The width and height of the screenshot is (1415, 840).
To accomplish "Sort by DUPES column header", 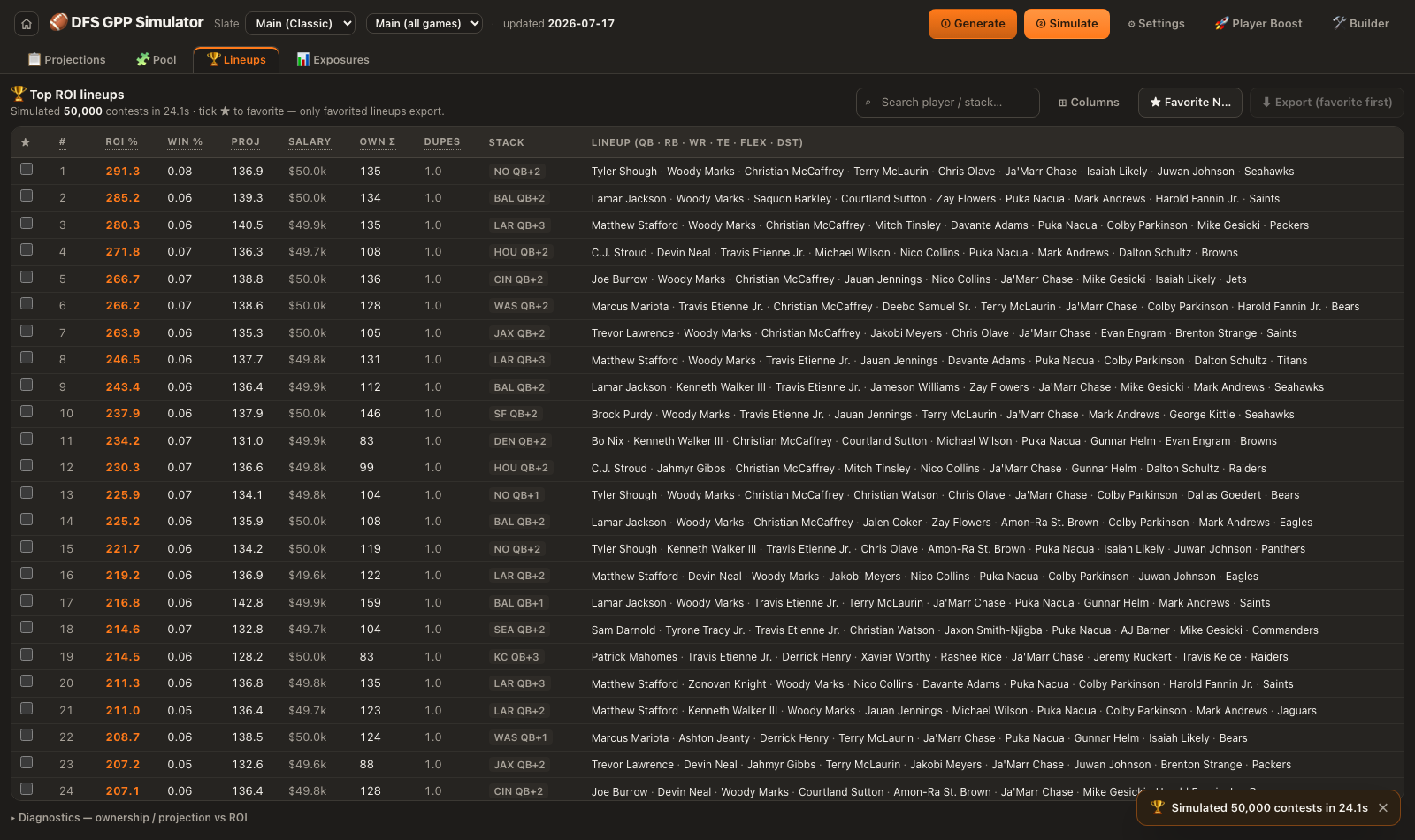I will [x=442, y=142].
